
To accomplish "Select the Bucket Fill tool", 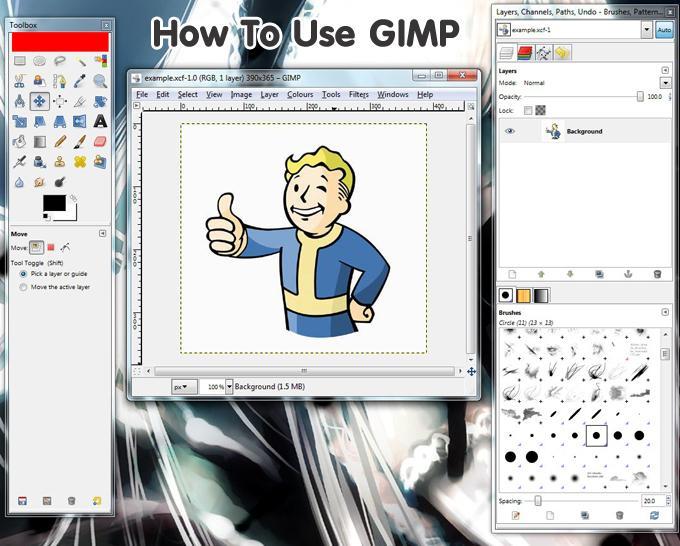I will click(20, 141).
